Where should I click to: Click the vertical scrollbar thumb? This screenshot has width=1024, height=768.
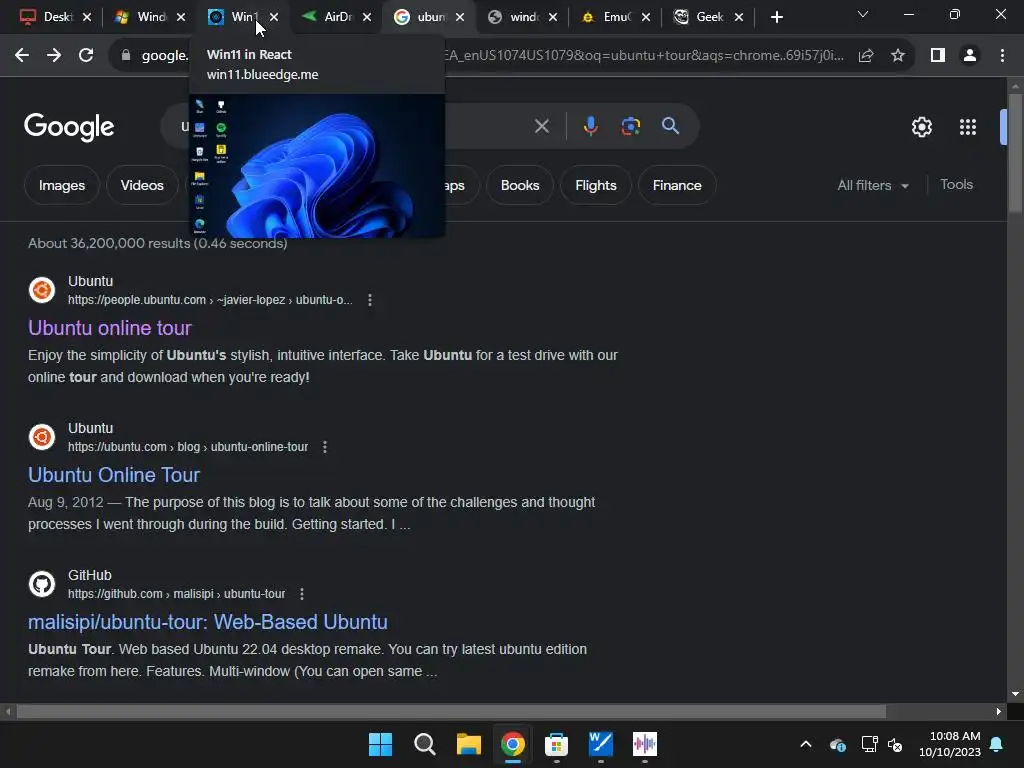click(x=1015, y=153)
